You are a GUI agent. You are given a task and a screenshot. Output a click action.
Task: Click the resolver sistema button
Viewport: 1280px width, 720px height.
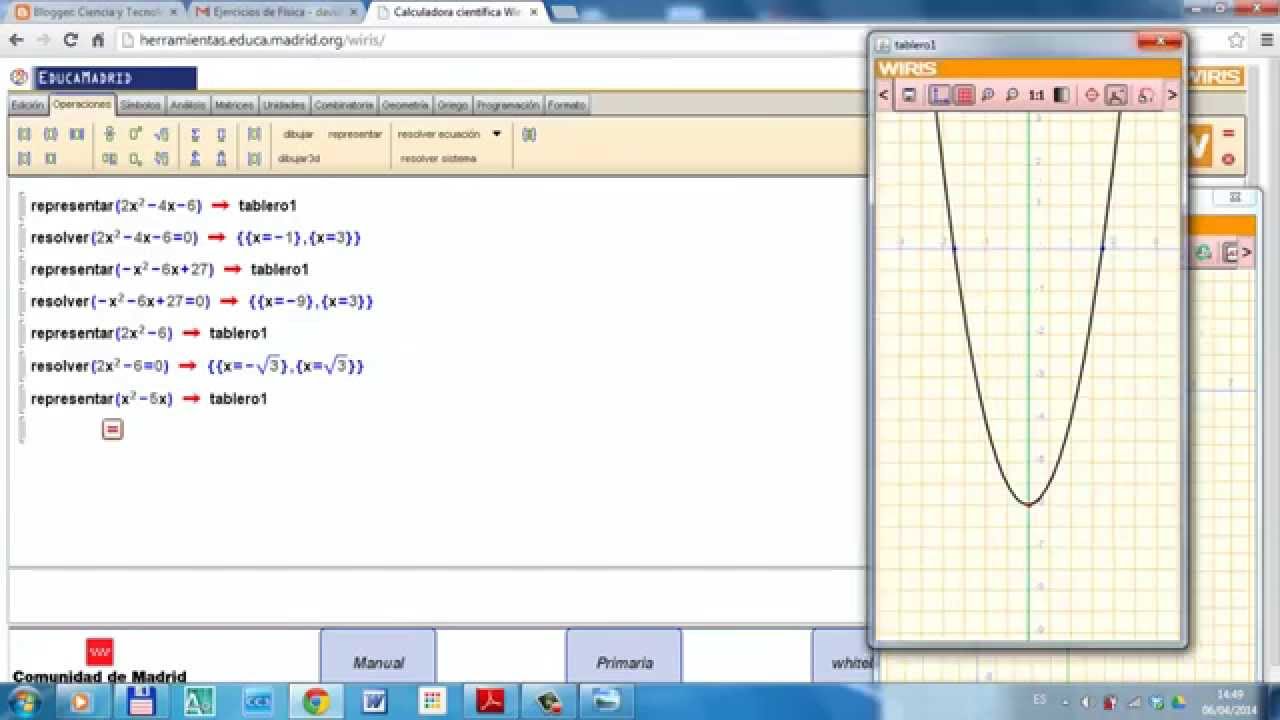pos(438,158)
